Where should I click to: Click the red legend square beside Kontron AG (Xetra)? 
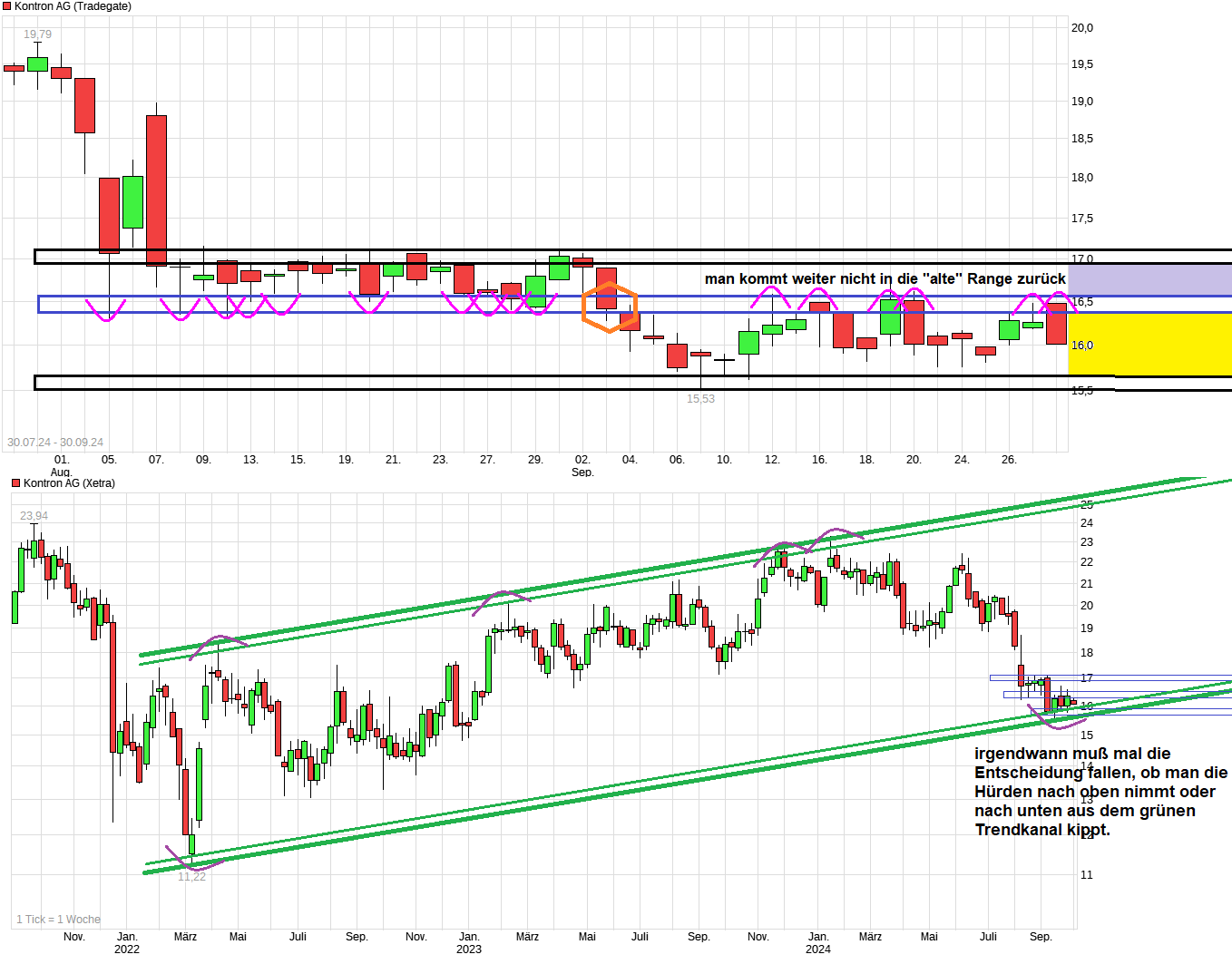15,483
